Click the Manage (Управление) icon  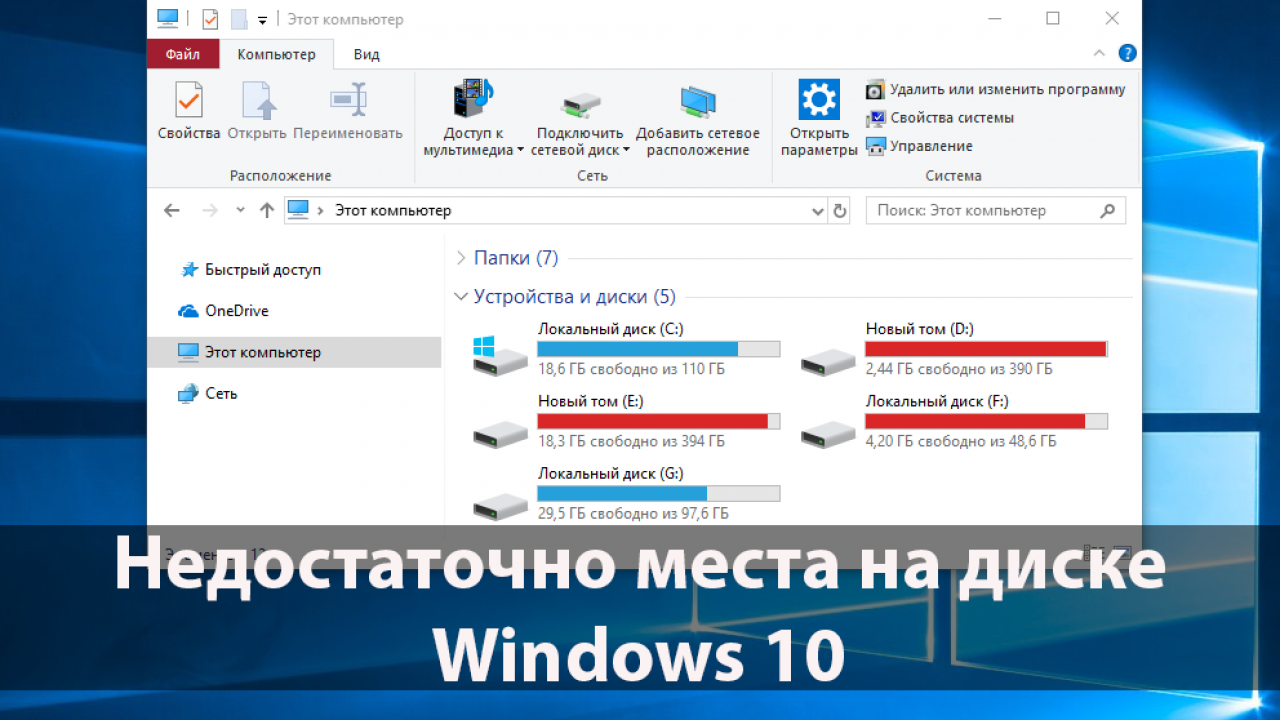coord(875,146)
